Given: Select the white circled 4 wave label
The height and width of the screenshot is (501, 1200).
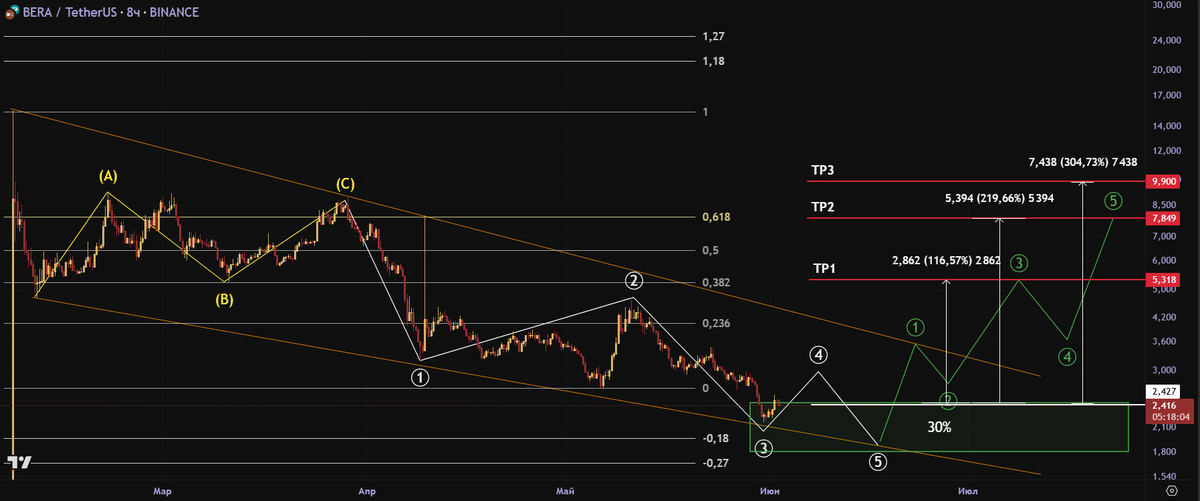Looking at the screenshot, I should [x=818, y=354].
